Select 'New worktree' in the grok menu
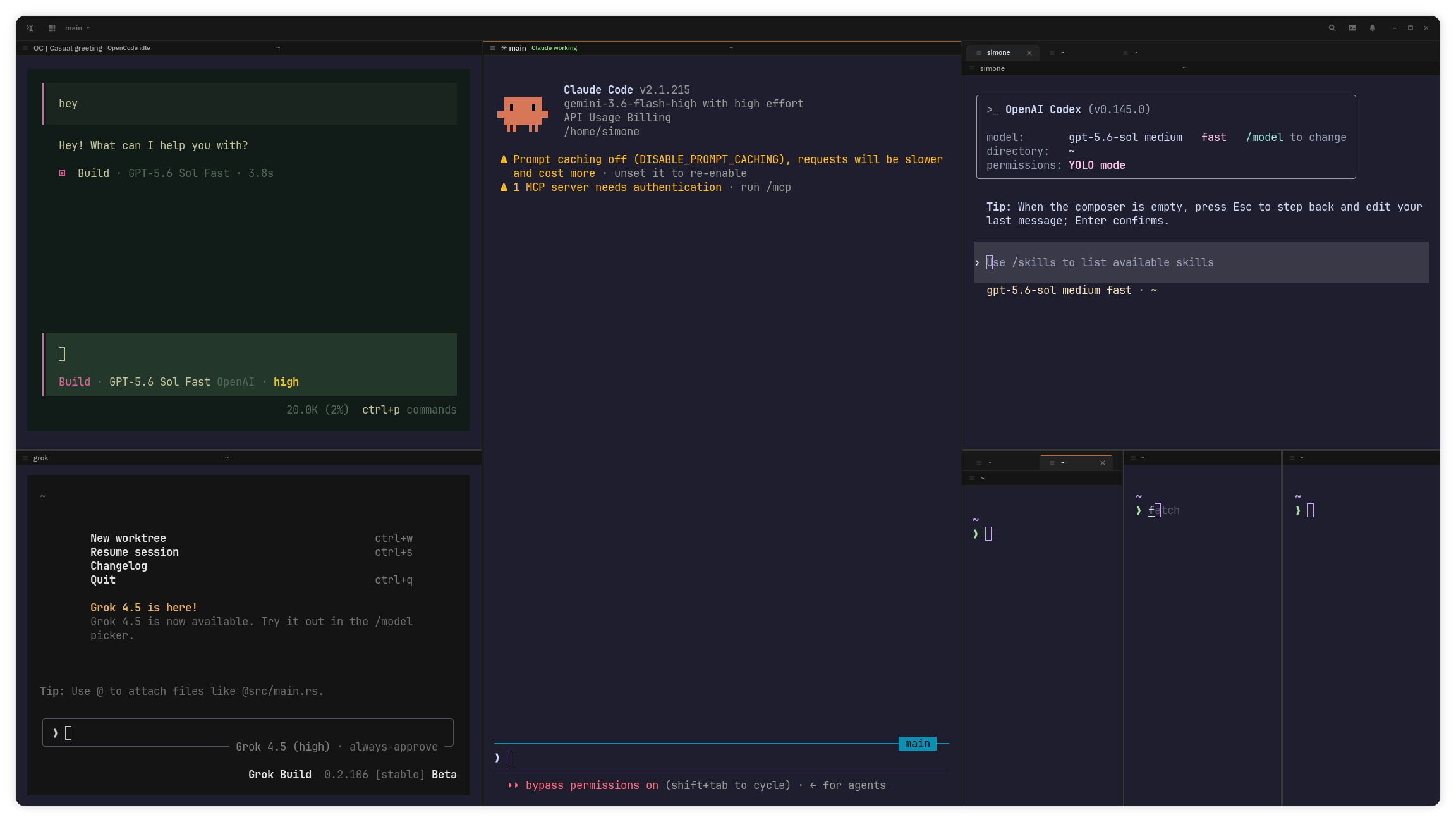This screenshot has width=1456, height=822. coord(128,538)
